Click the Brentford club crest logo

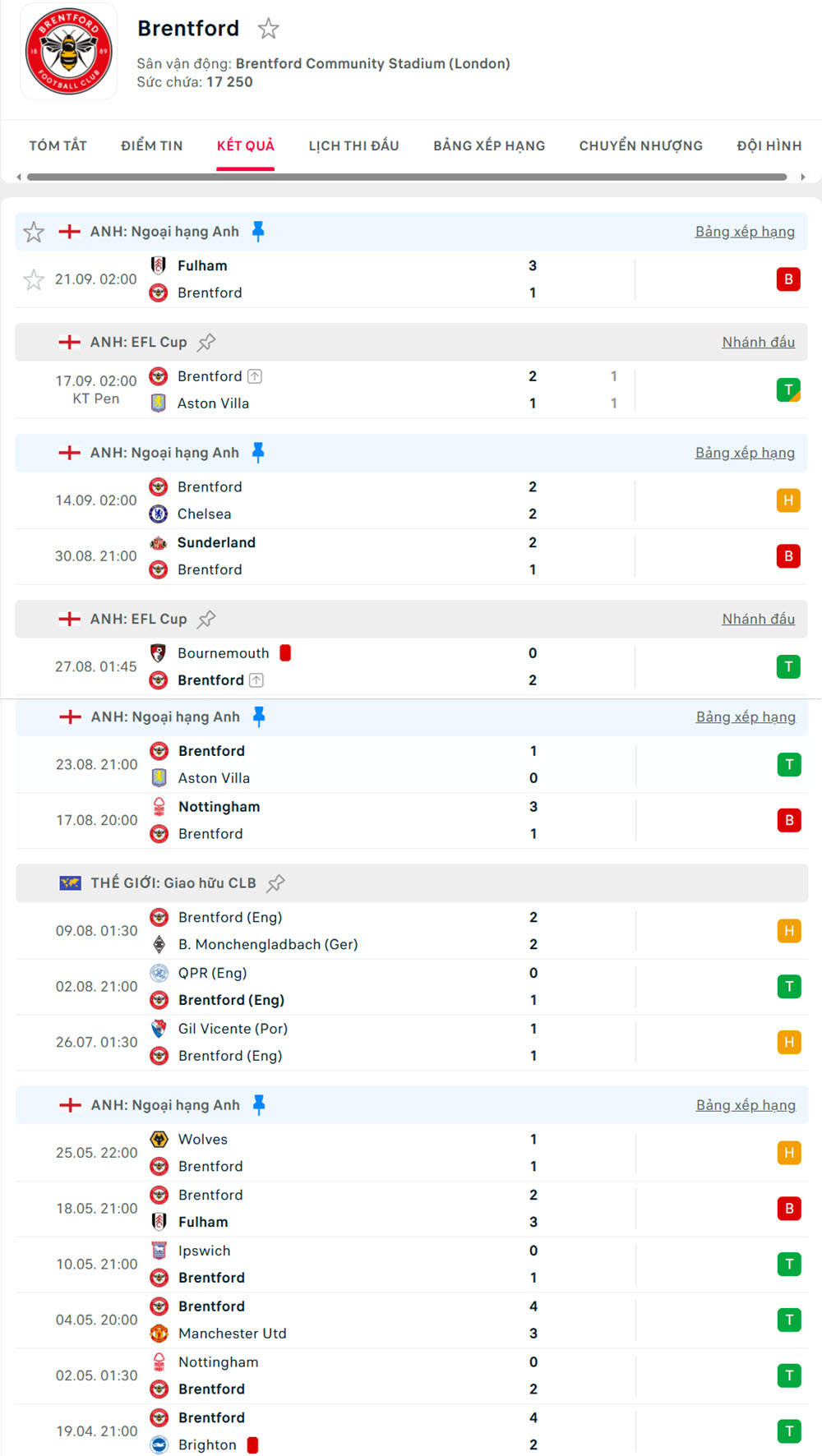pyautogui.click(x=68, y=52)
